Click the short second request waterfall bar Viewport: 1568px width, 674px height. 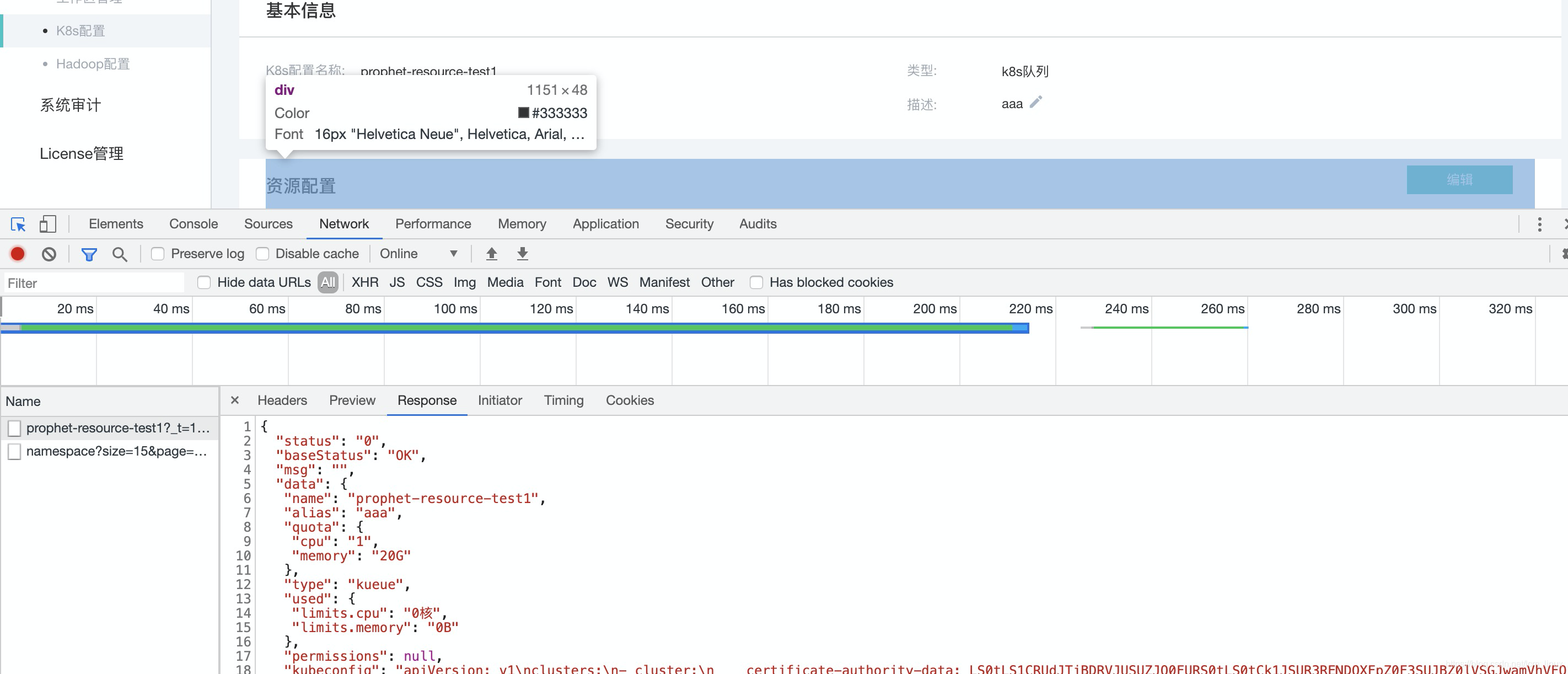pyautogui.click(x=1164, y=328)
